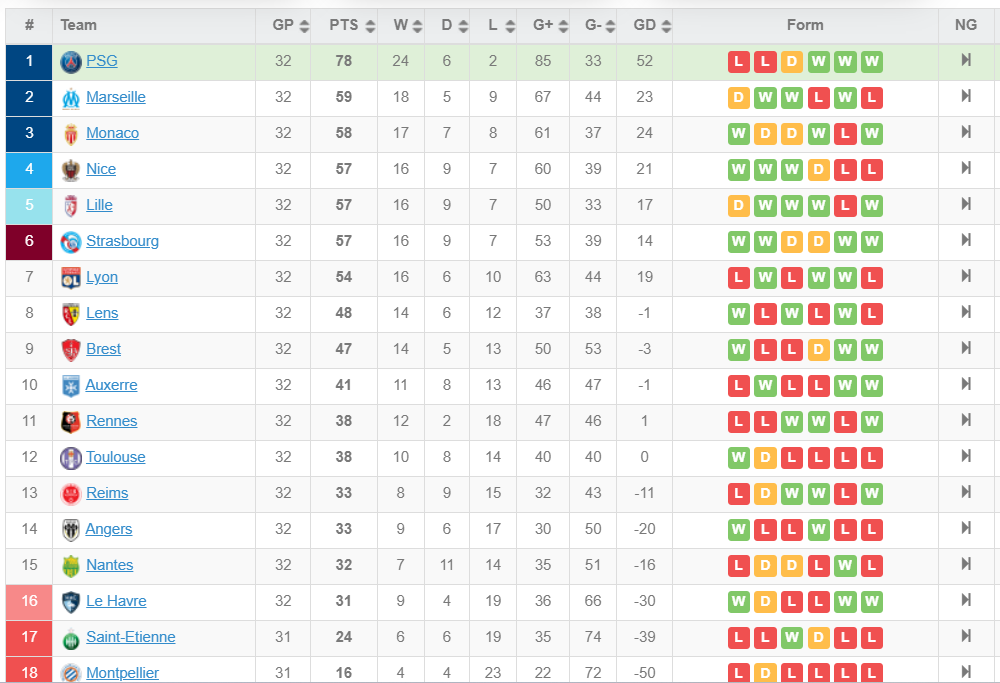
Task: Click Marseille's first orange D form badge
Action: click(x=739, y=98)
